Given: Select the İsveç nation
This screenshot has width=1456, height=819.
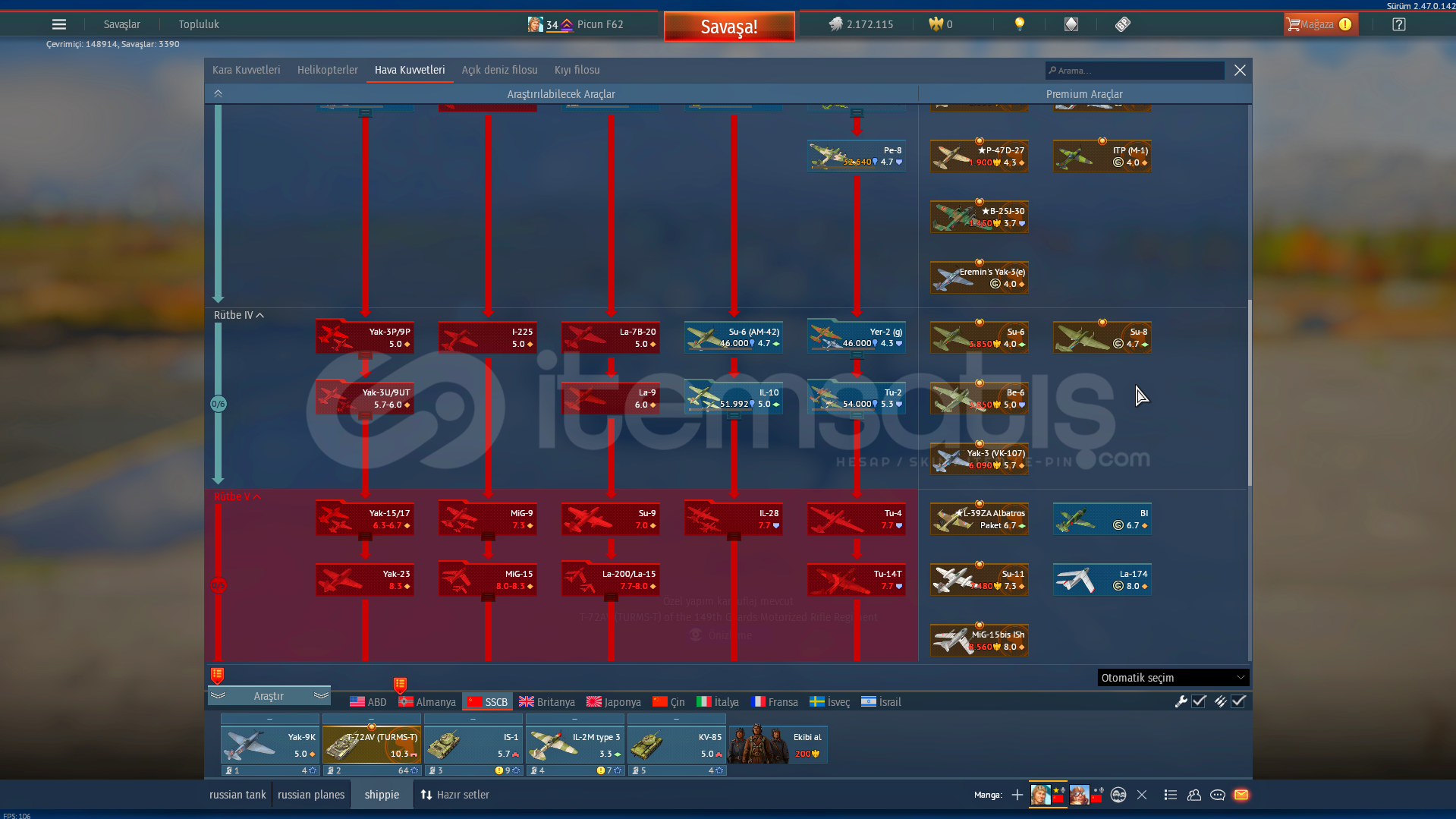Looking at the screenshot, I should [829, 701].
